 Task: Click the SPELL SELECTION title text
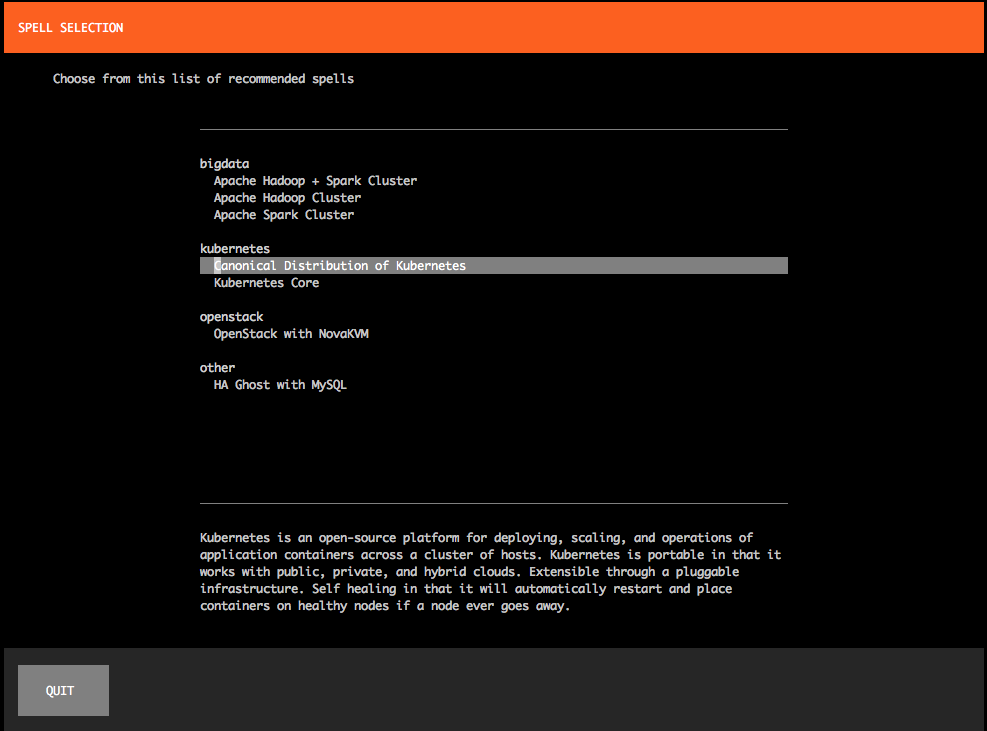tap(71, 28)
